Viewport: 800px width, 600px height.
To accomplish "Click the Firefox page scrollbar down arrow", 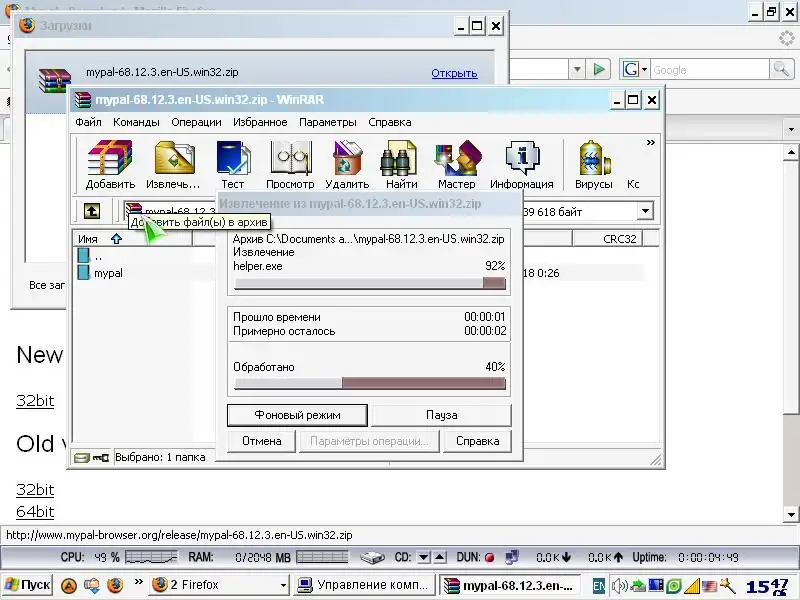I will click(x=791, y=515).
